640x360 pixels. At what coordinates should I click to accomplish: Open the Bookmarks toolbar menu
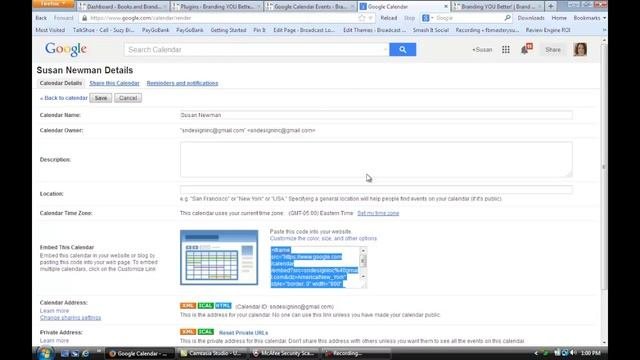589,18
